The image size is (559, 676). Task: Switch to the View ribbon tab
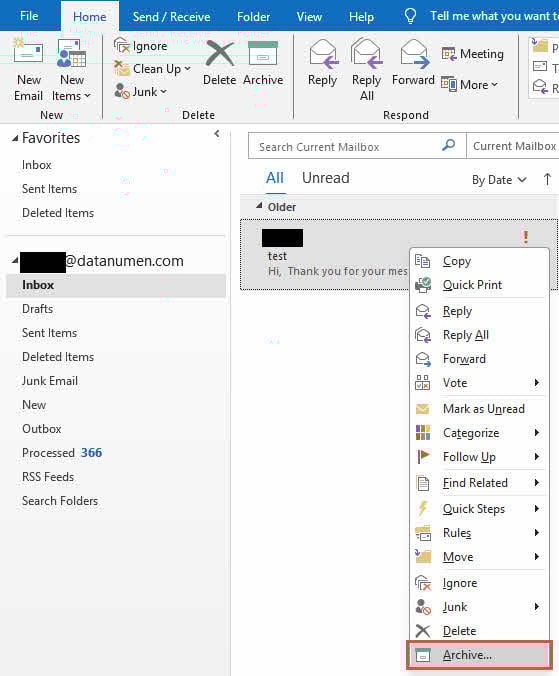[309, 16]
